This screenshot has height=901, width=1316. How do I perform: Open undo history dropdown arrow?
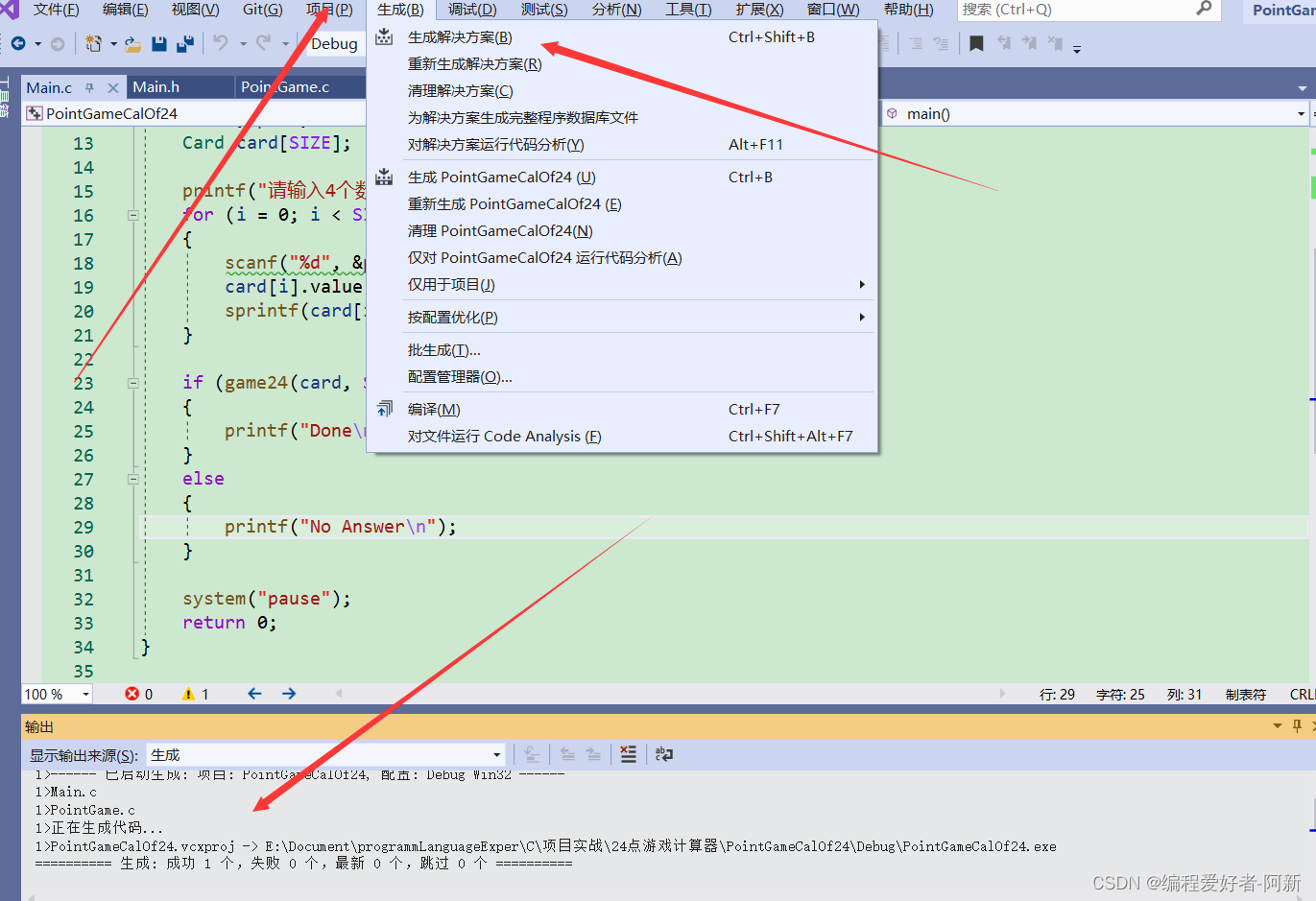point(243,44)
